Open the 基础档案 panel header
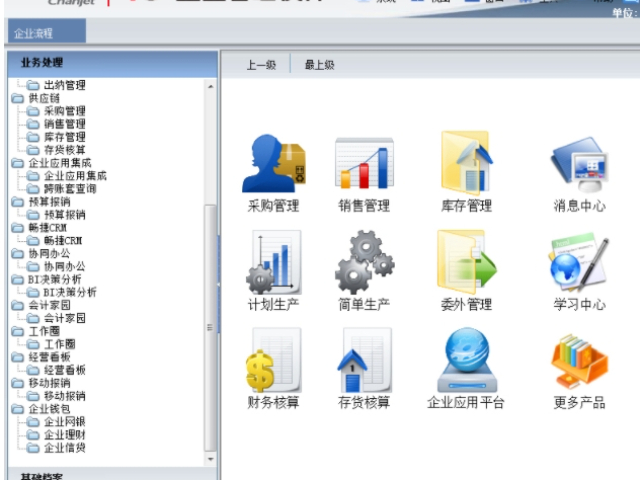The width and height of the screenshot is (640, 480). click(113, 474)
